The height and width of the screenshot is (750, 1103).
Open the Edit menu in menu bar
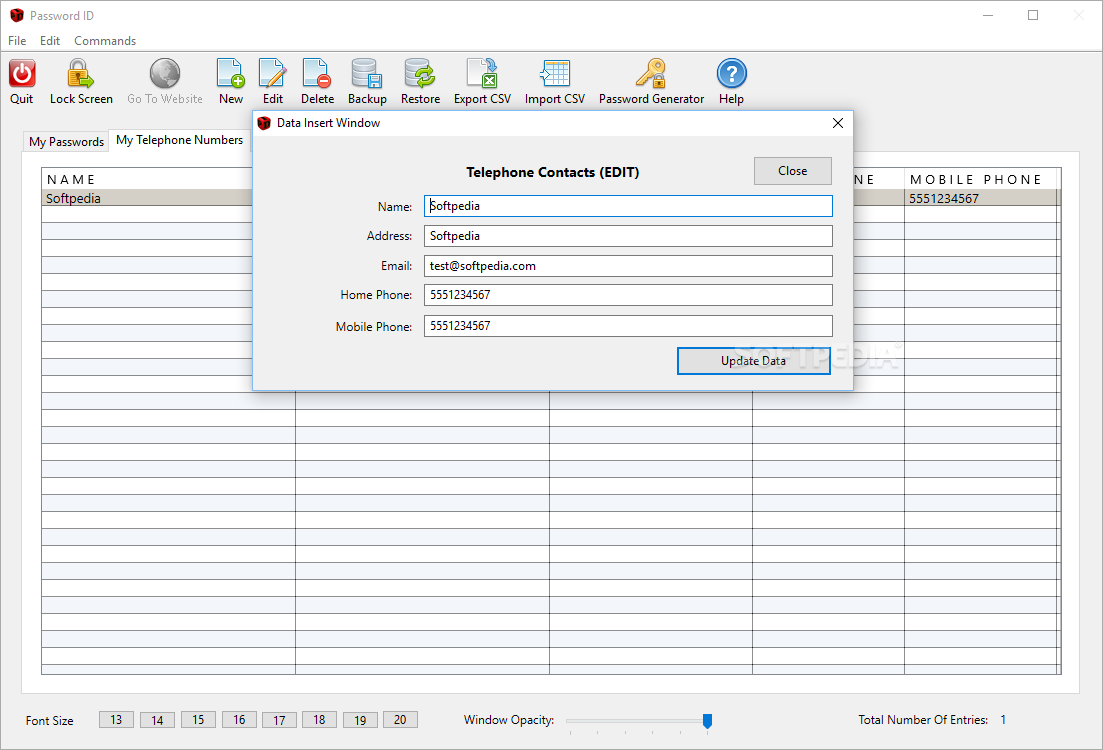coord(50,41)
